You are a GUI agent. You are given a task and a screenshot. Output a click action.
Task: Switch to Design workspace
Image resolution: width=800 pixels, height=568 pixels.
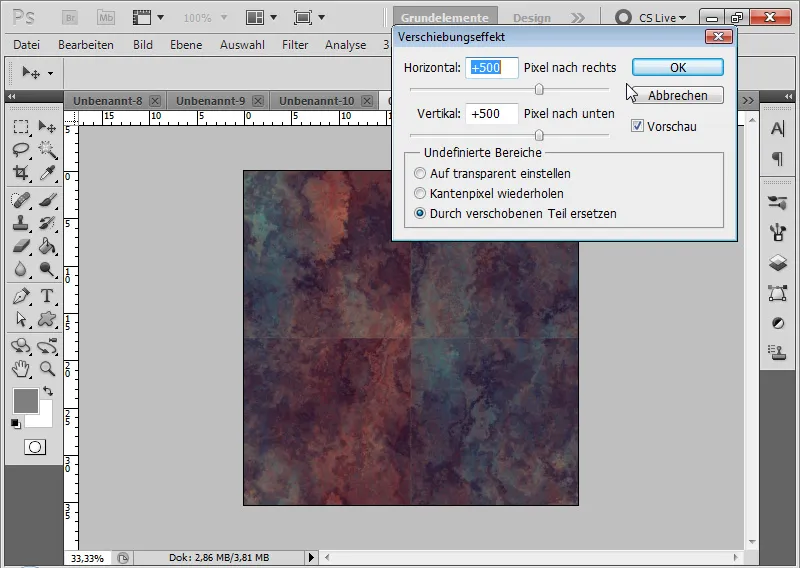[532, 18]
